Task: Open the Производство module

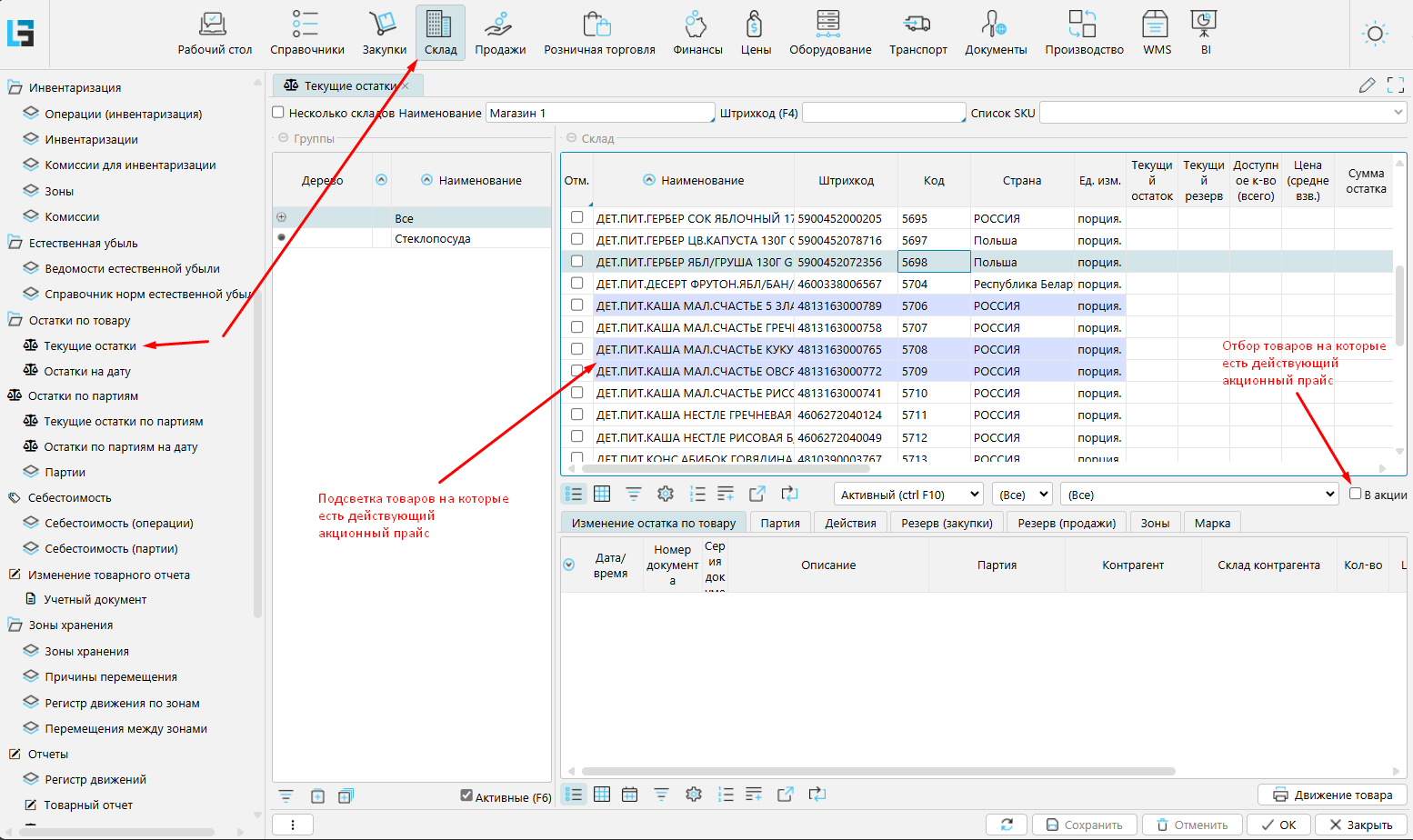Action: click(x=1084, y=33)
